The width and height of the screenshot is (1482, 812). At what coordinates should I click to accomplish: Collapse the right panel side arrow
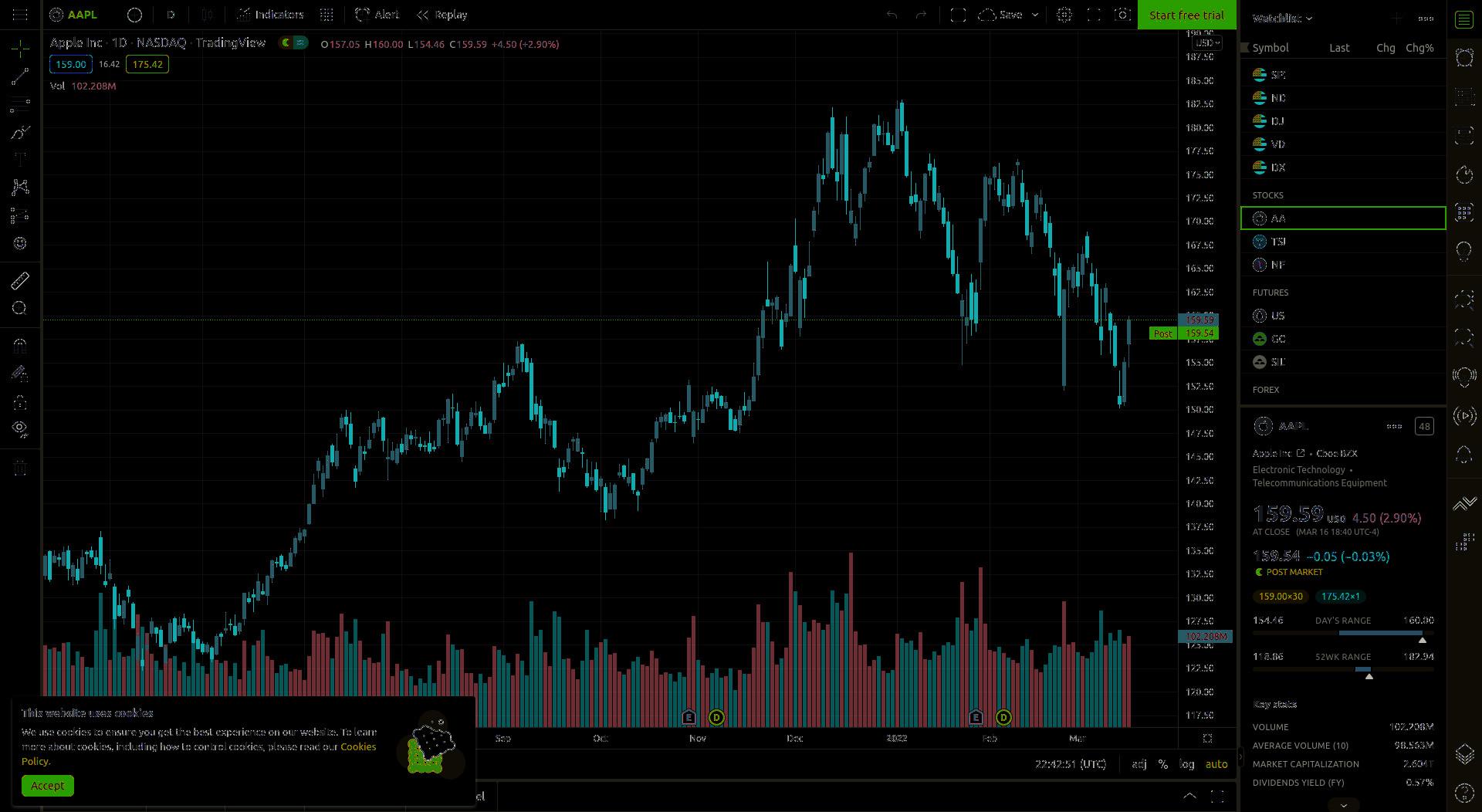pos(1240,757)
